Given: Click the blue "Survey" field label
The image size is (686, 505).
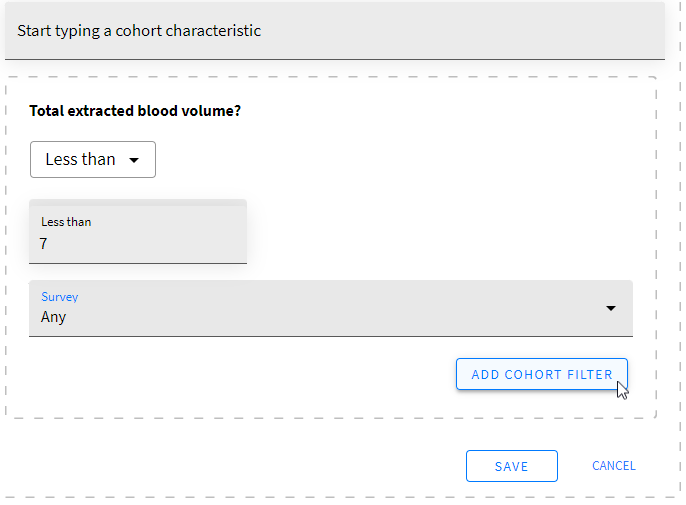Looking at the screenshot, I should click(x=59, y=297).
